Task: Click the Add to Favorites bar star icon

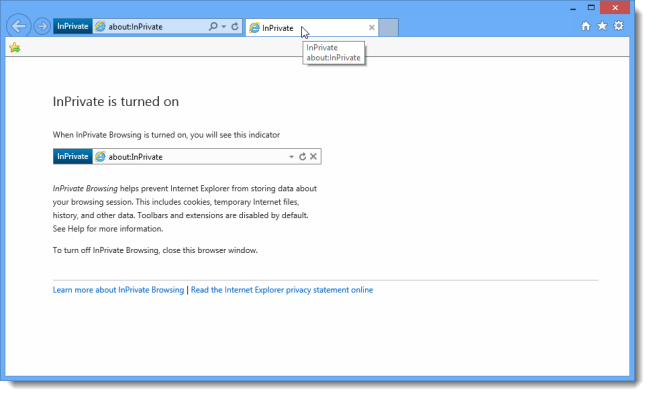Action: 15,48
